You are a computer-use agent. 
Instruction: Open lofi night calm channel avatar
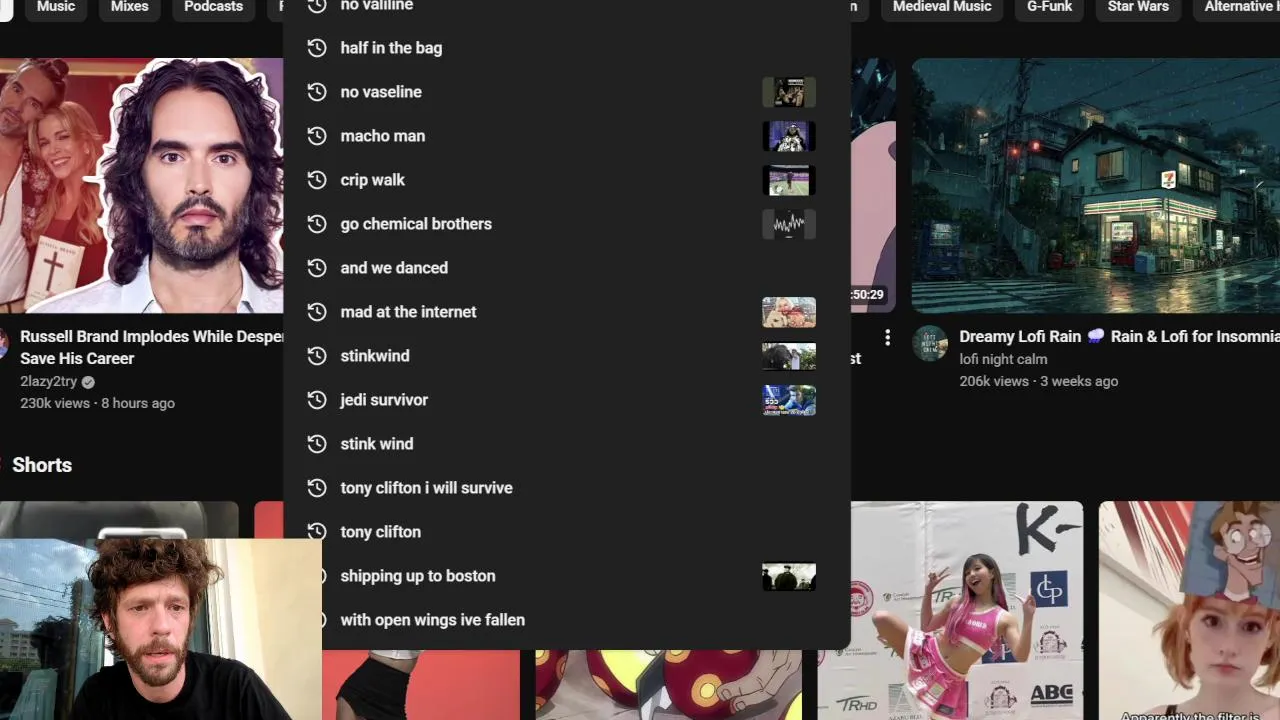930,343
